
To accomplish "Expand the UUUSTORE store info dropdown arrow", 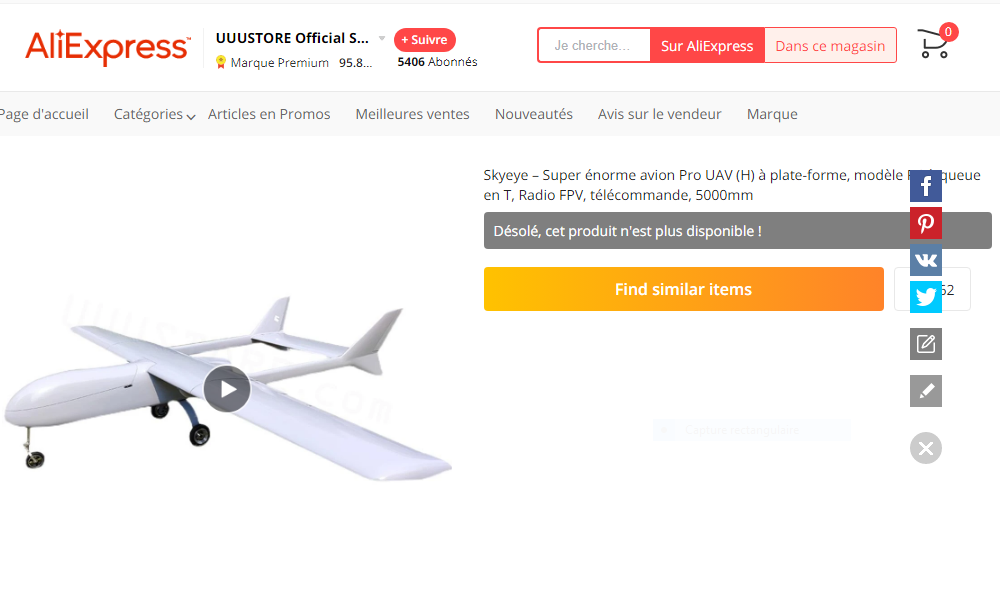I will [381, 38].
